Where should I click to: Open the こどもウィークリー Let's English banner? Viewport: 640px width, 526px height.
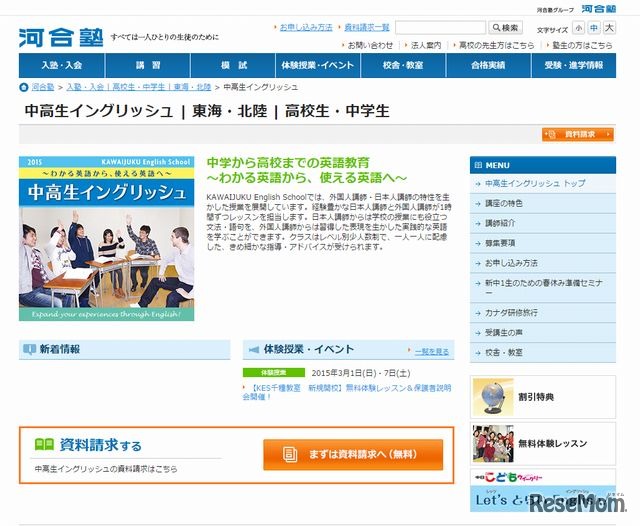click(x=543, y=490)
